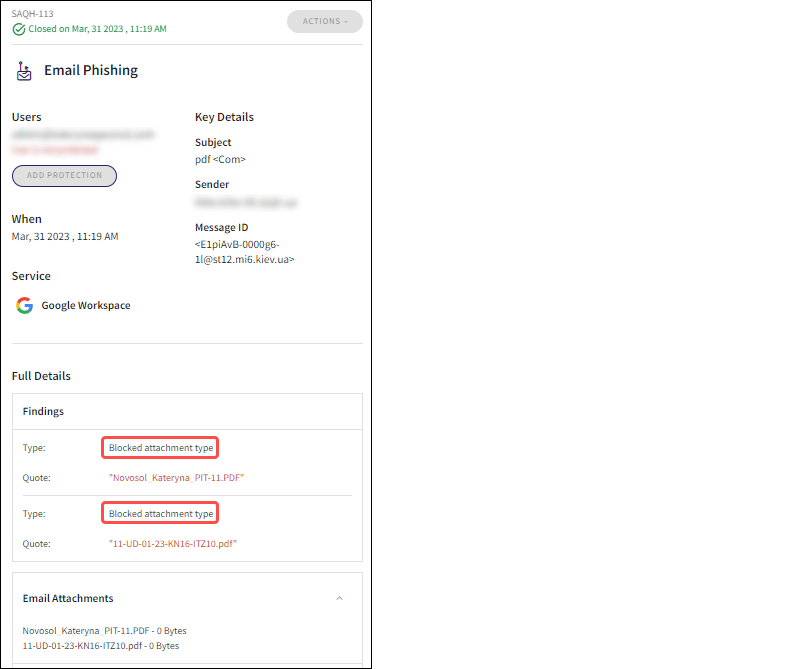
Task: Click the blurred user email address
Action: [x=83, y=133]
